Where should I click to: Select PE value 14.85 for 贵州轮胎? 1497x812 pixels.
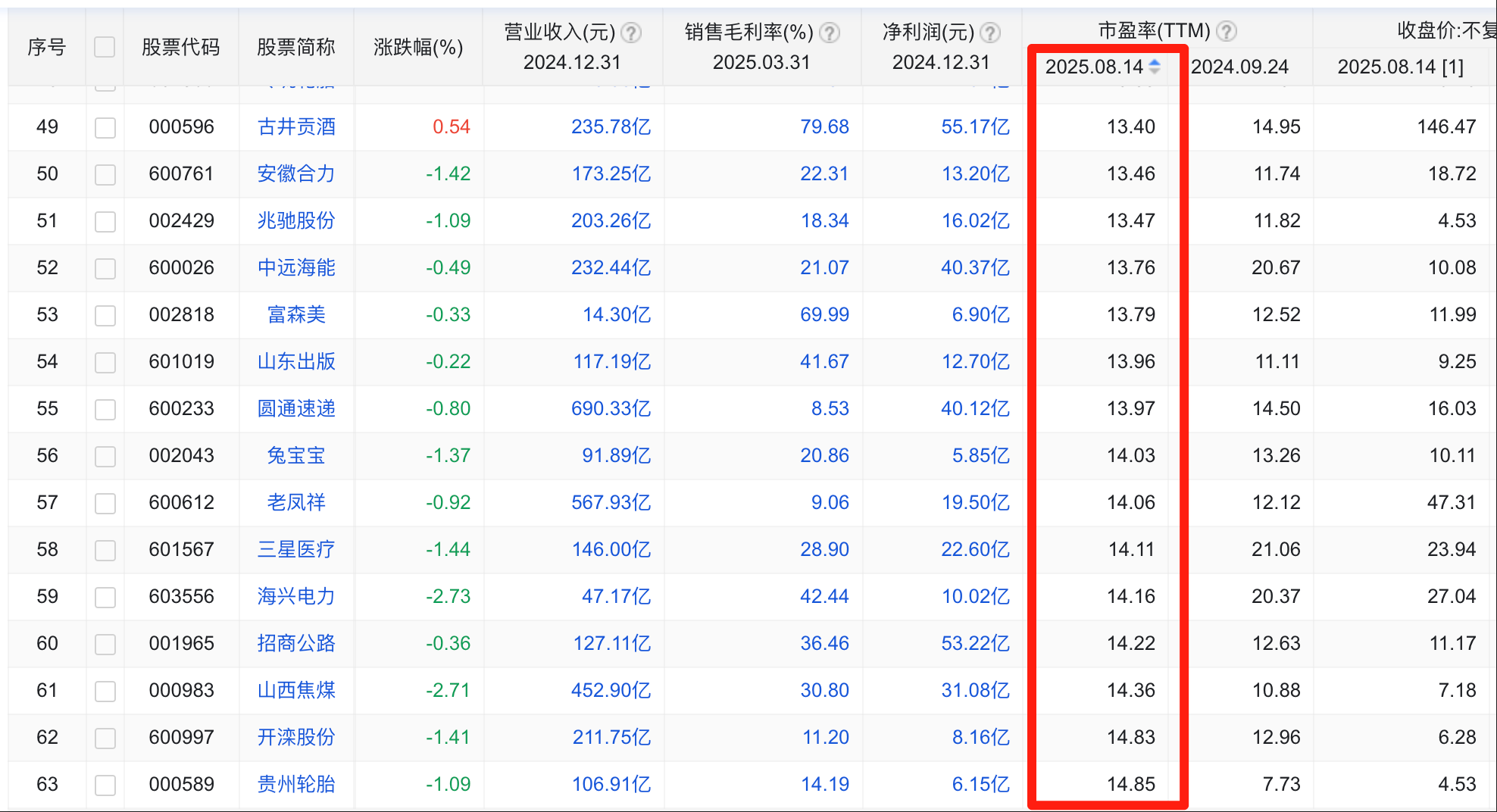point(1131,784)
